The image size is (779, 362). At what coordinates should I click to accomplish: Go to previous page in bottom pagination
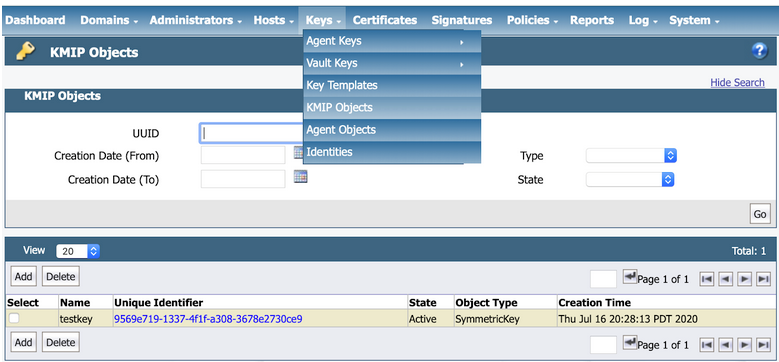pos(725,345)
